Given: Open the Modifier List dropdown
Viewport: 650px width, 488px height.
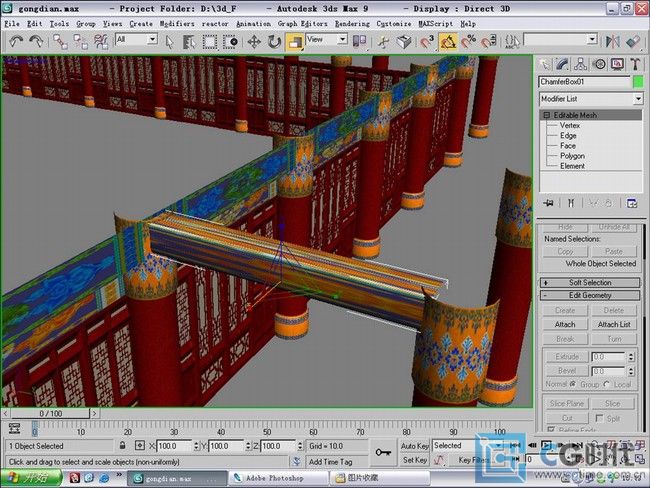Looking at the screenshot, I should click(591, 99).
